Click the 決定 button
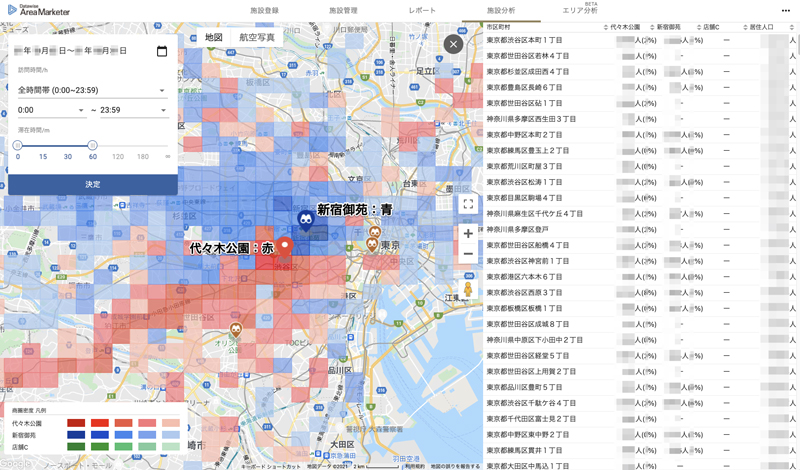The height and width of the screenshot is (470, 800). tap(93, 185)
